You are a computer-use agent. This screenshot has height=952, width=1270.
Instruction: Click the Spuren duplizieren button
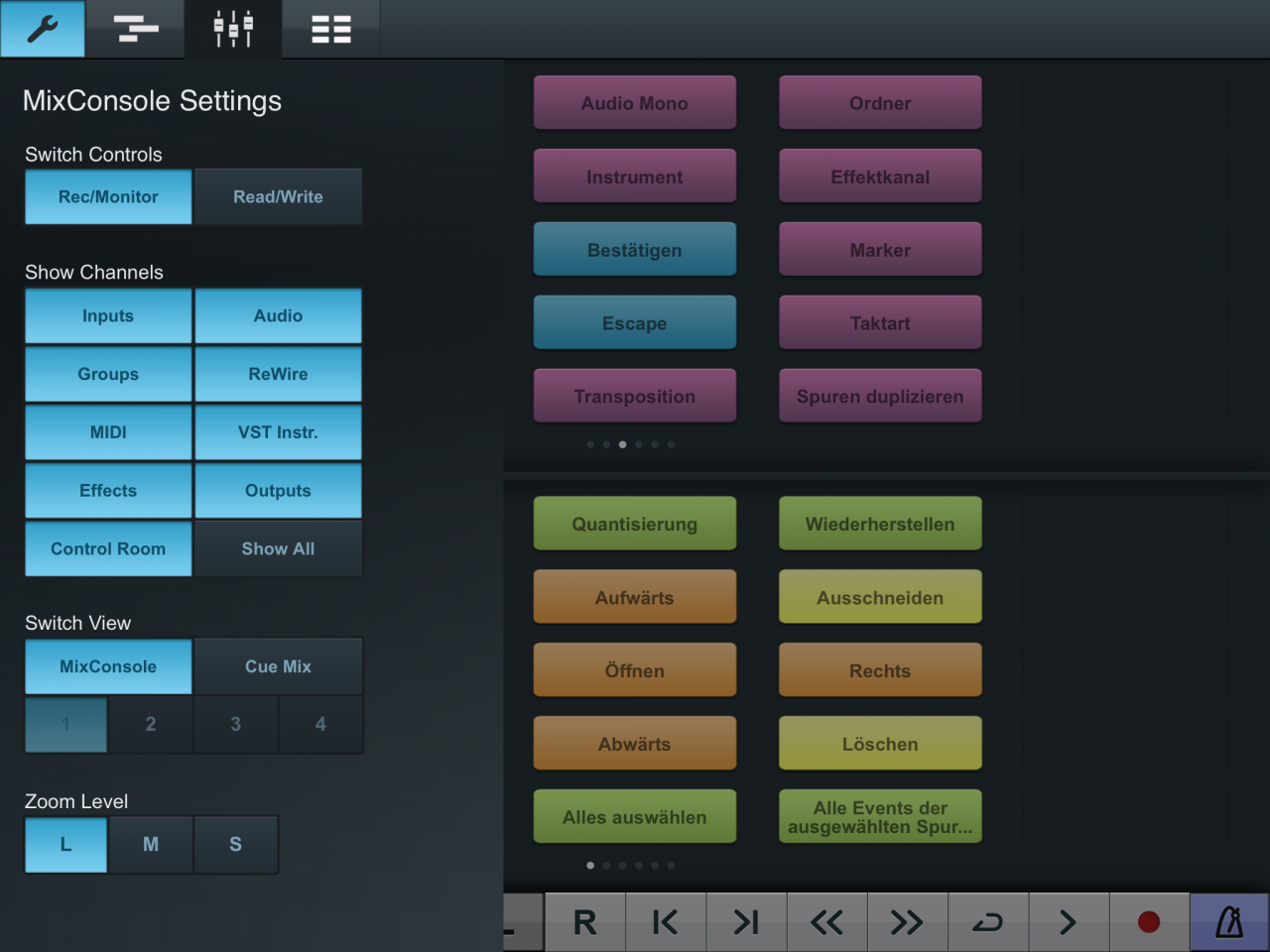[880, 397]
